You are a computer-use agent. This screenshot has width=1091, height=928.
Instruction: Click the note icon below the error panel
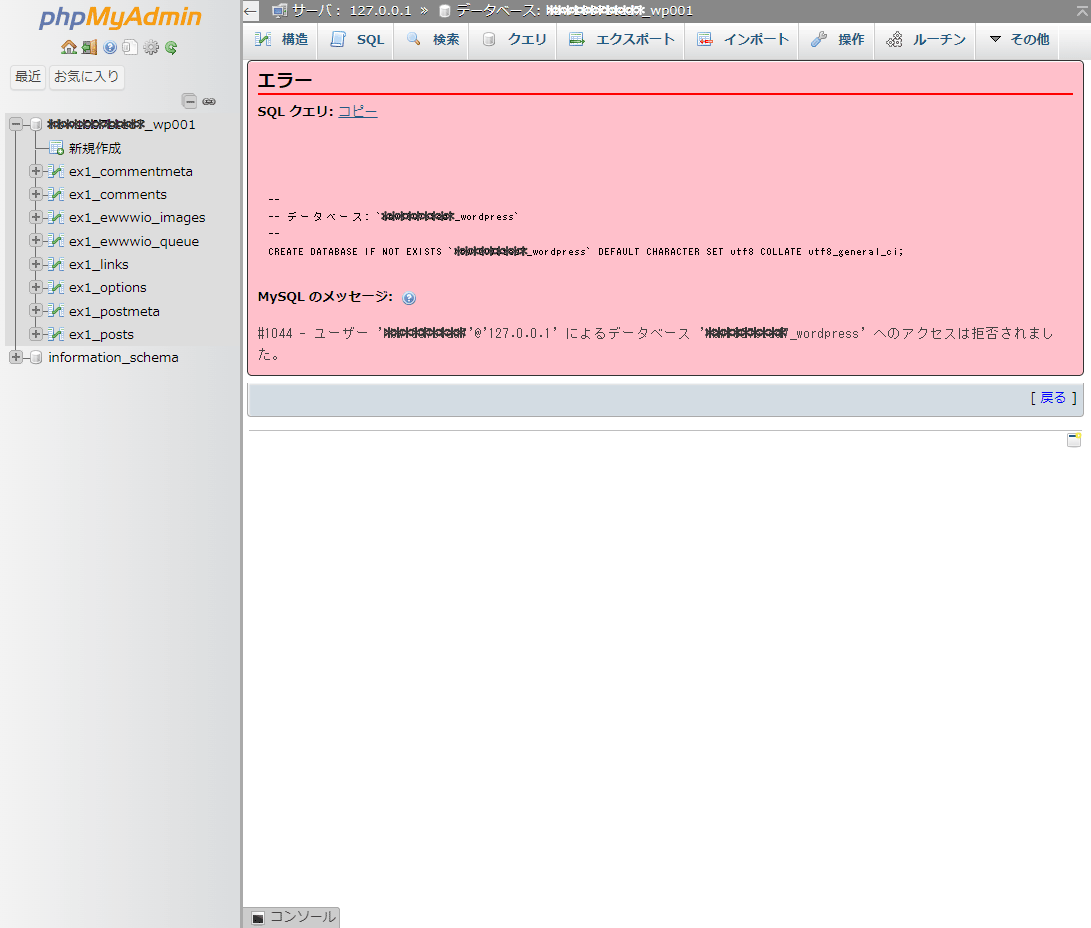tap(1073, 440)
